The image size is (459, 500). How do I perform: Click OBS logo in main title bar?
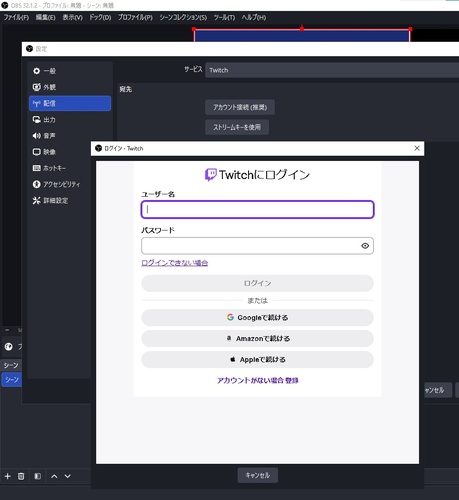pos(5,5)
